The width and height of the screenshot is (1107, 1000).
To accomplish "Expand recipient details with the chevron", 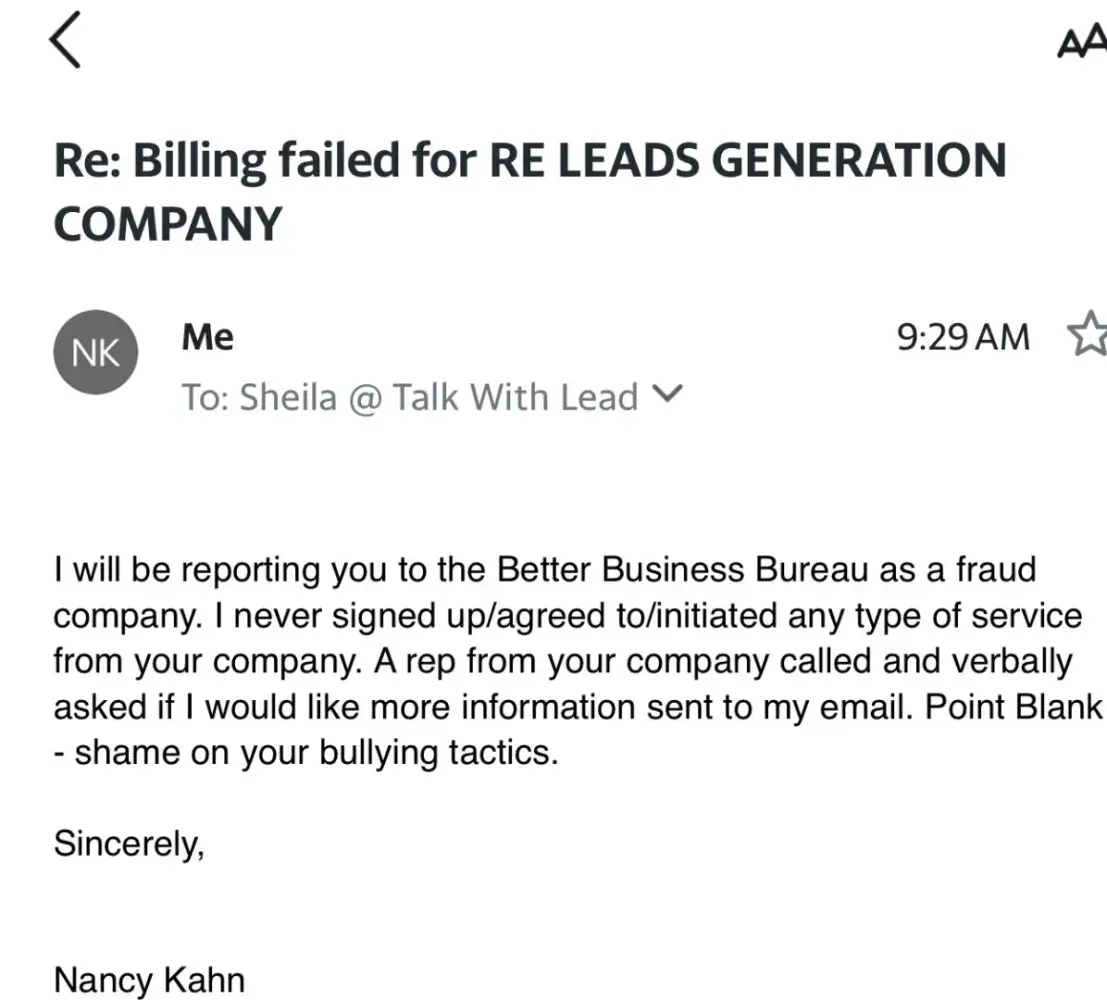I will click(x=666, y=395).
